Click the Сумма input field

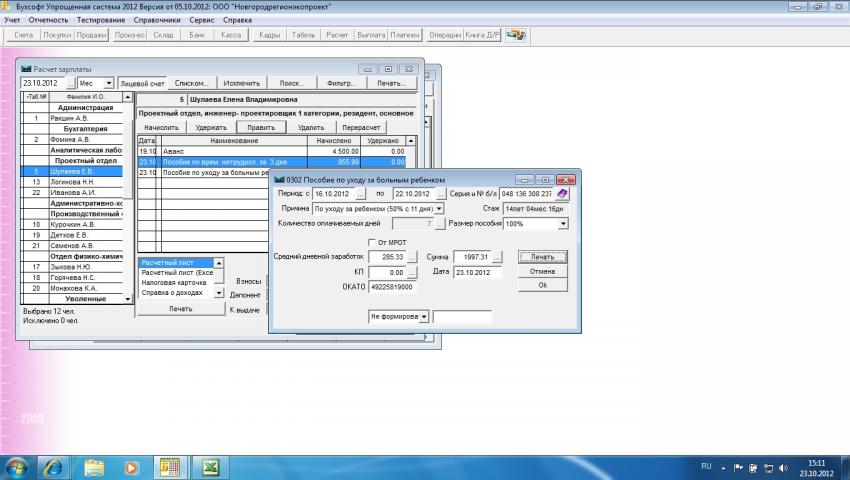pyautogui.click(x=469, y=257)
